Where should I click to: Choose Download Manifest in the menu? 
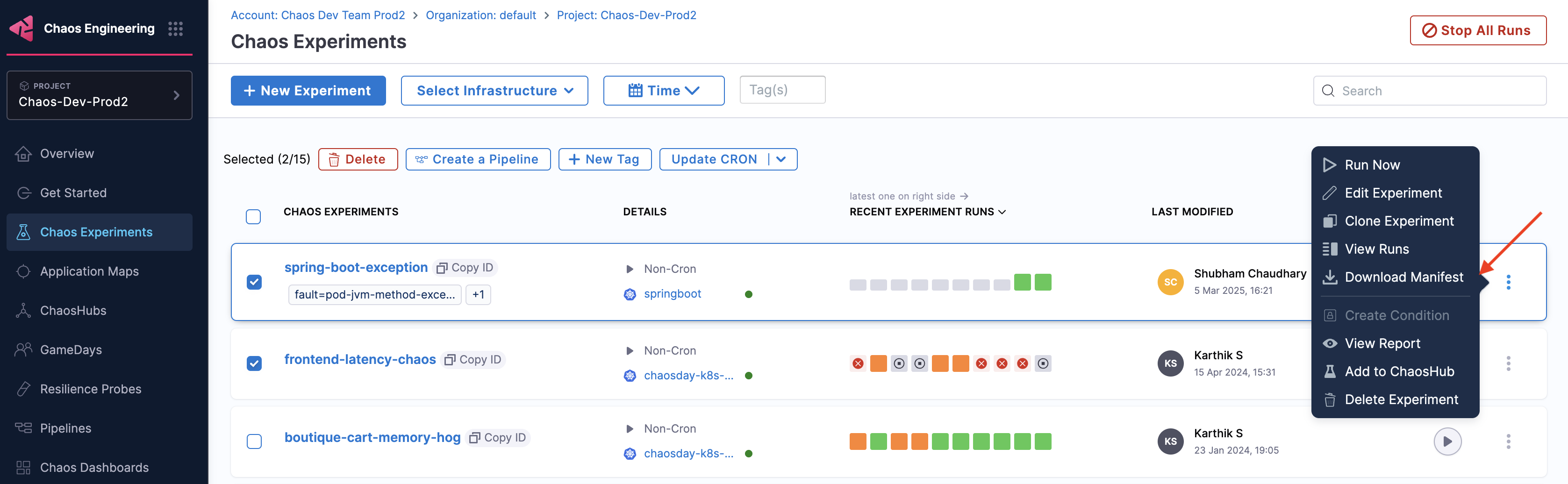click(x=1403, y=277)
